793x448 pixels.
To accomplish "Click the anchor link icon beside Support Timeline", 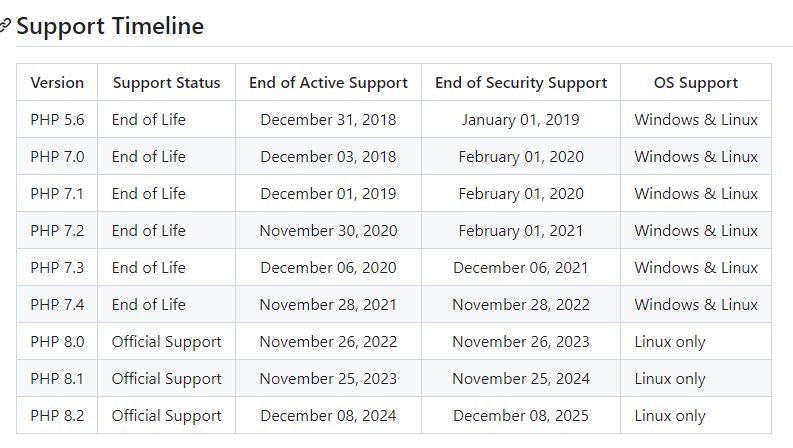I will tap(5, 27).
